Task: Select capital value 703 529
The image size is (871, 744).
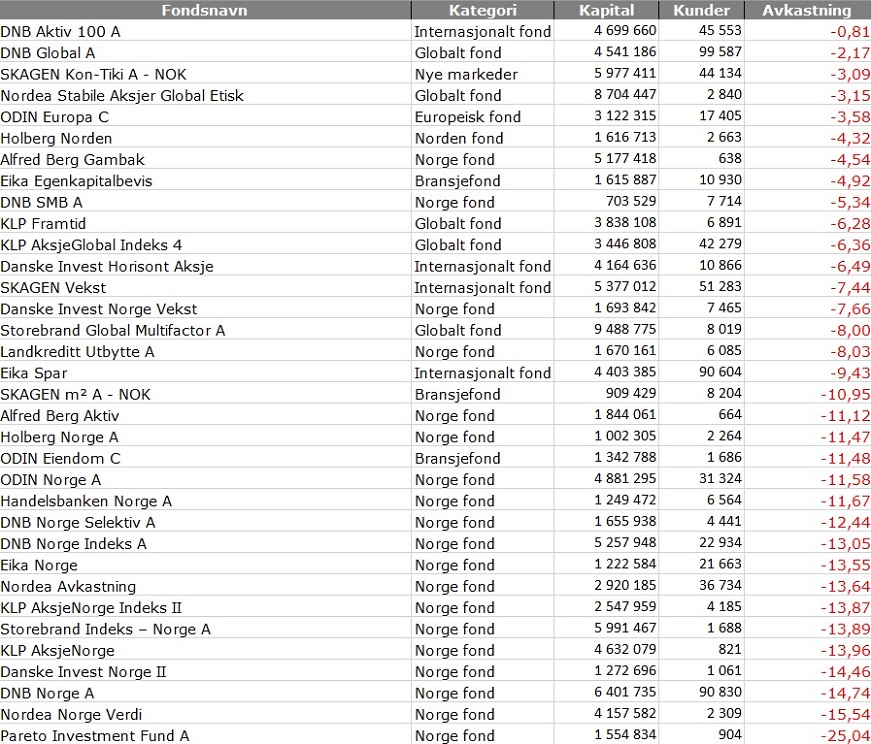Action: pos(631,201)
